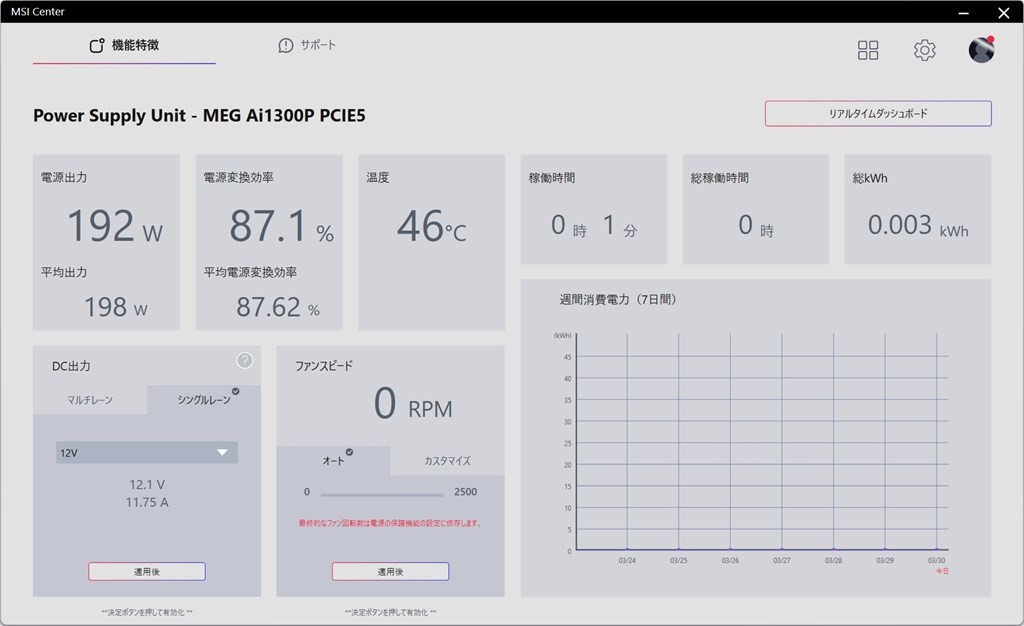This screenshot has width=1024, height=626.
Task: Open the settings gear icon
Action: point(924,50)
